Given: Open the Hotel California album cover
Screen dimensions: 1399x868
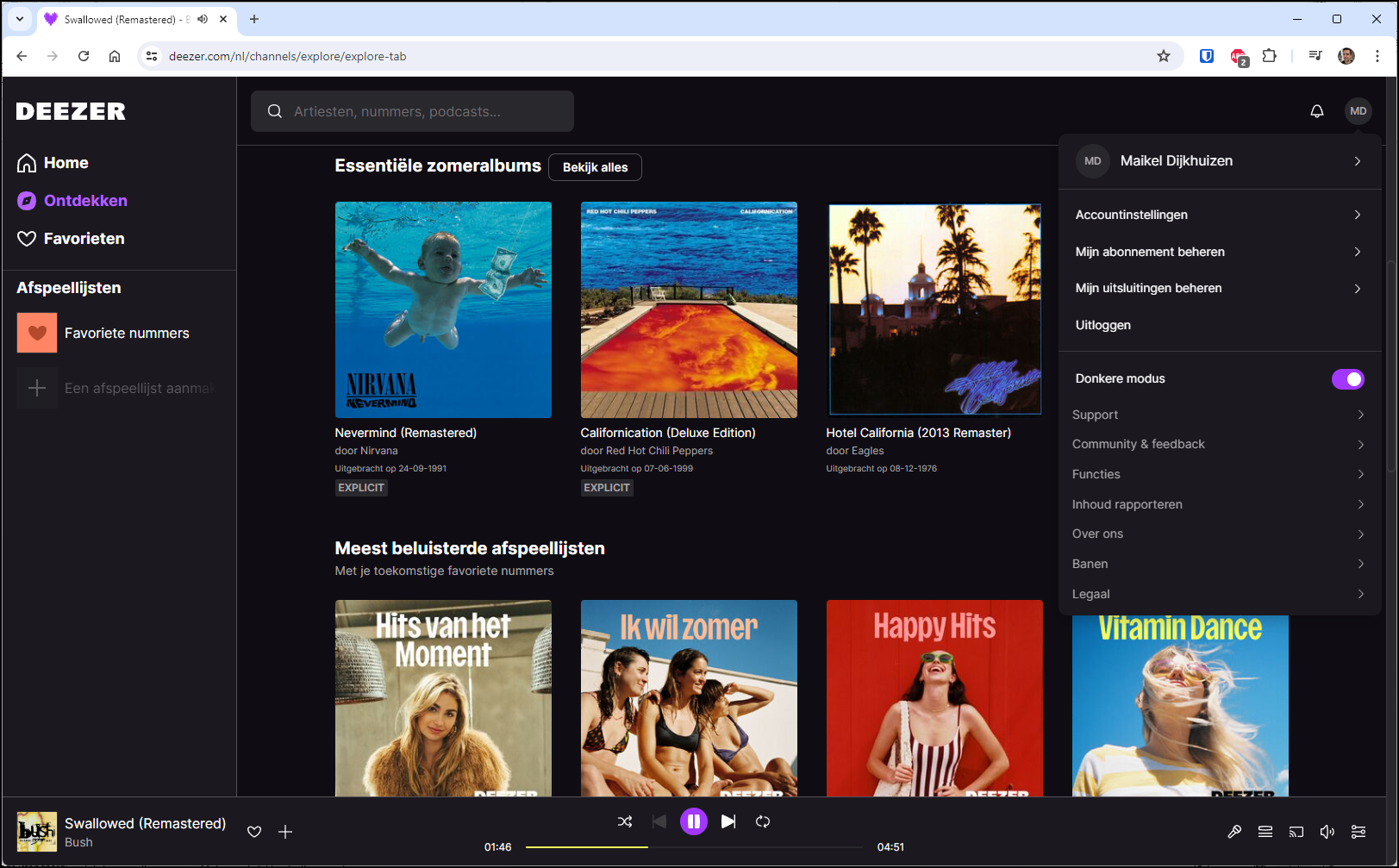Looking at the screenshot, I should click(x=934, y=310).
